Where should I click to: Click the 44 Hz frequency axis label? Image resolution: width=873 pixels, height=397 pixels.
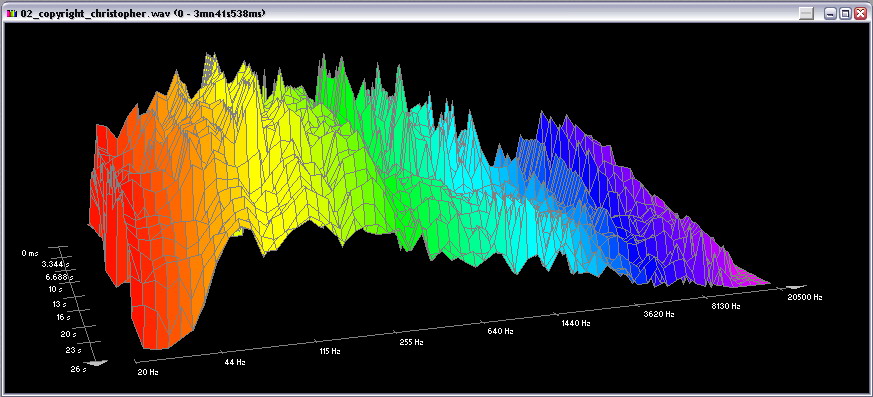pos(235,362)
